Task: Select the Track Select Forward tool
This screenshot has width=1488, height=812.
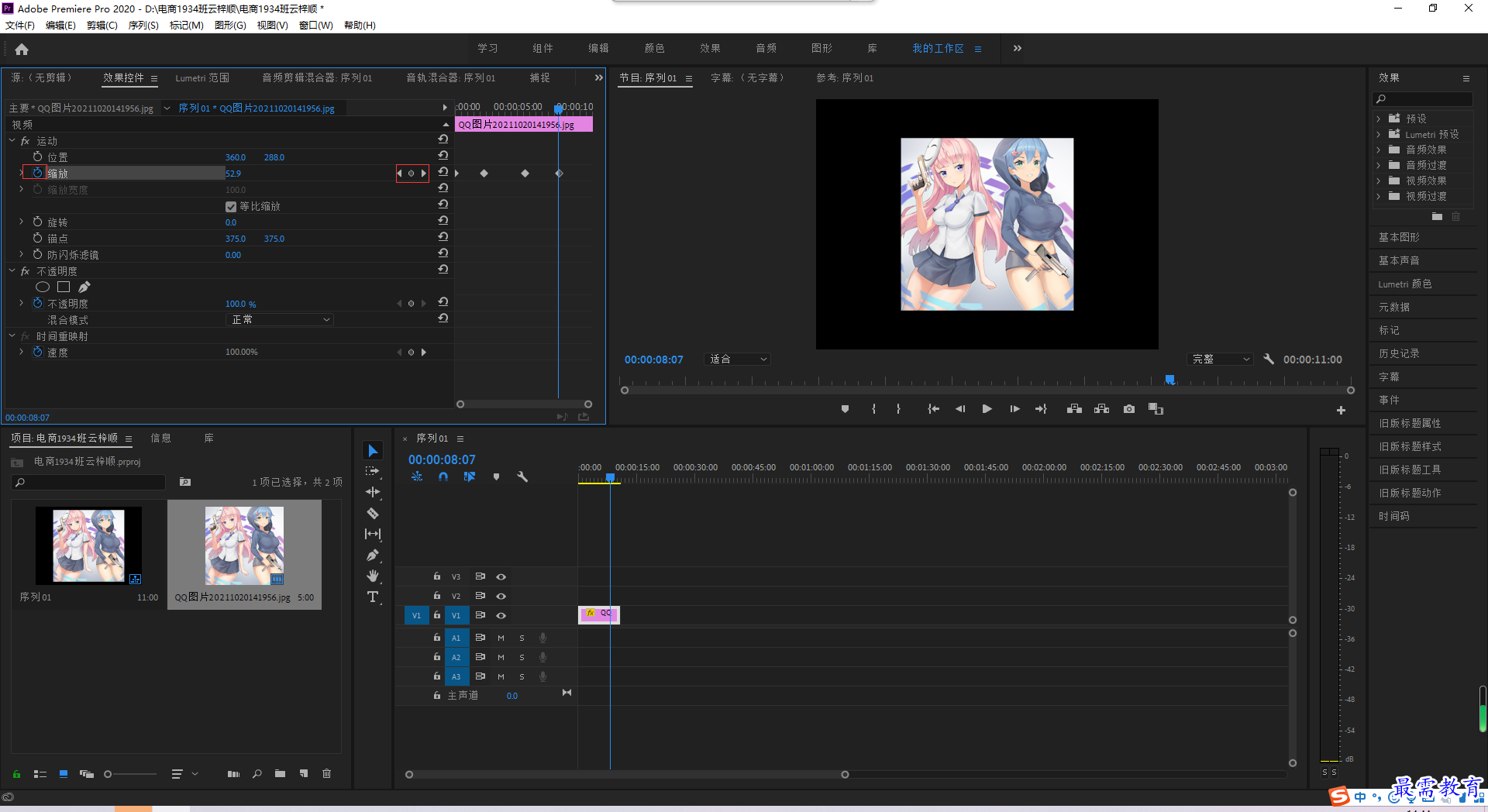Action: 373,471
